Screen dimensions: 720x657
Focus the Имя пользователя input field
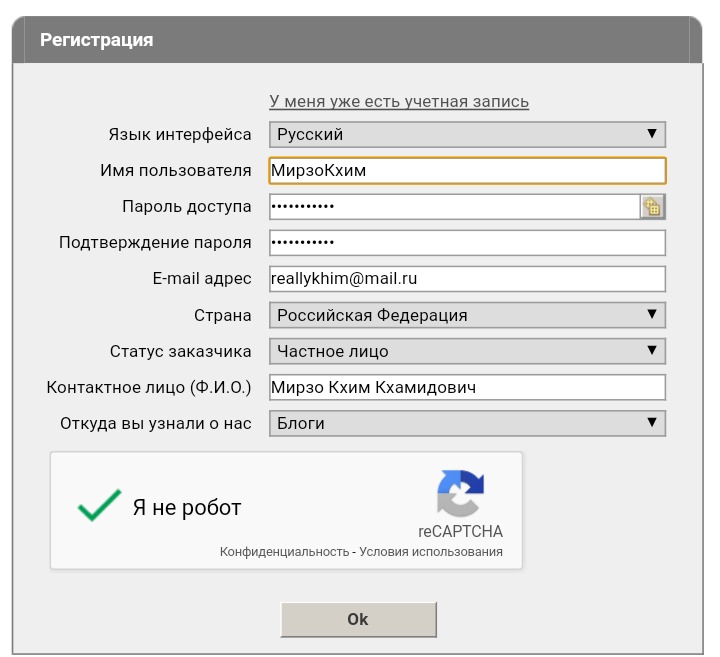pyautogui.click(x=467, y=171)
